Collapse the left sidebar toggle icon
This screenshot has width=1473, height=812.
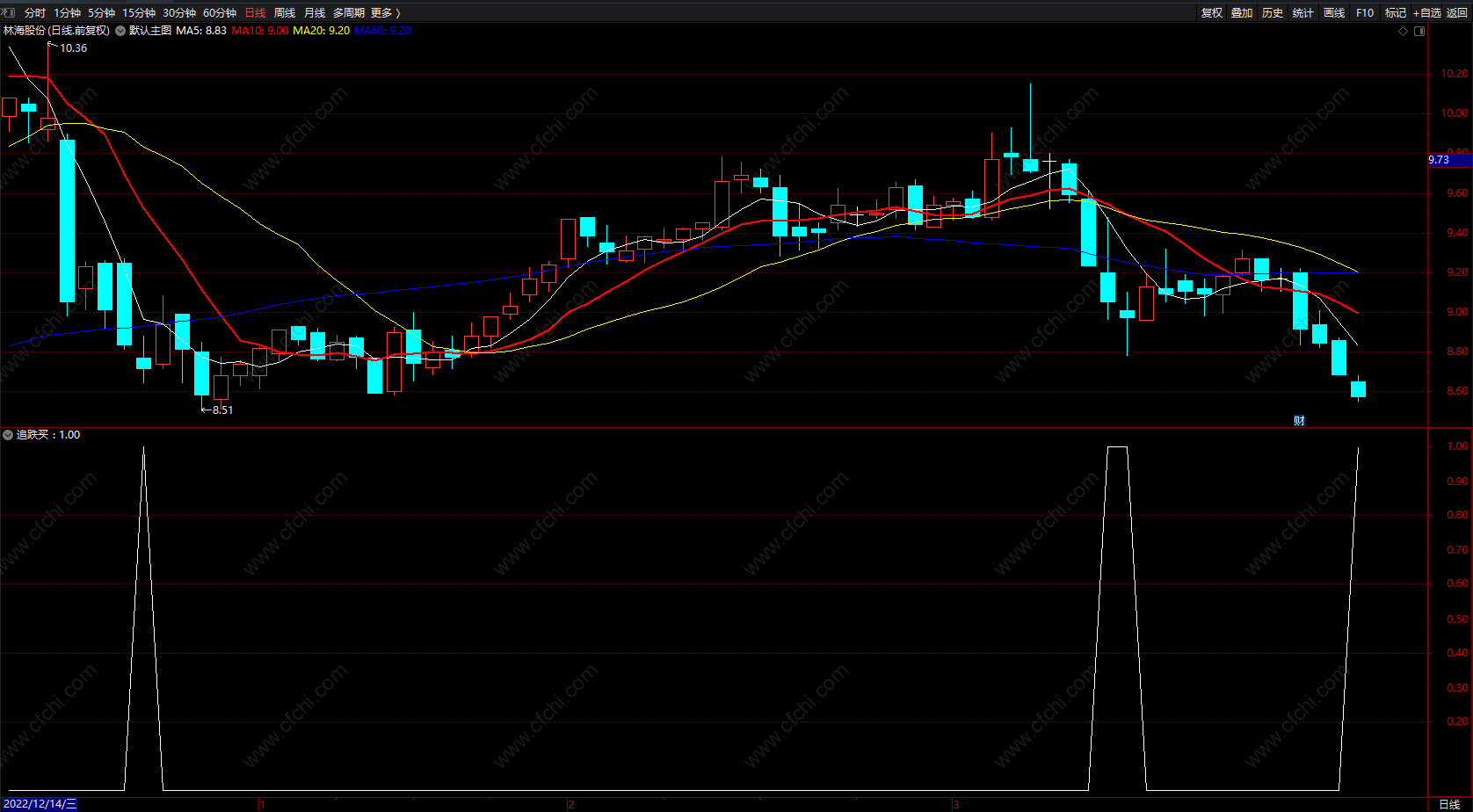pos(8,12)
